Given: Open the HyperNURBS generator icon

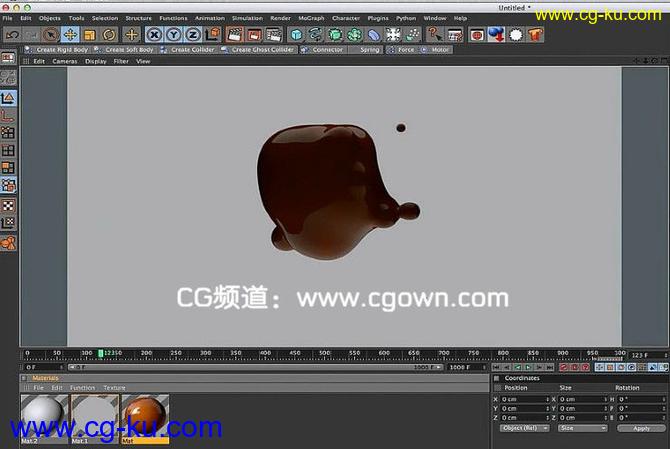Looking at the screenshot, I should click(335, 35).
